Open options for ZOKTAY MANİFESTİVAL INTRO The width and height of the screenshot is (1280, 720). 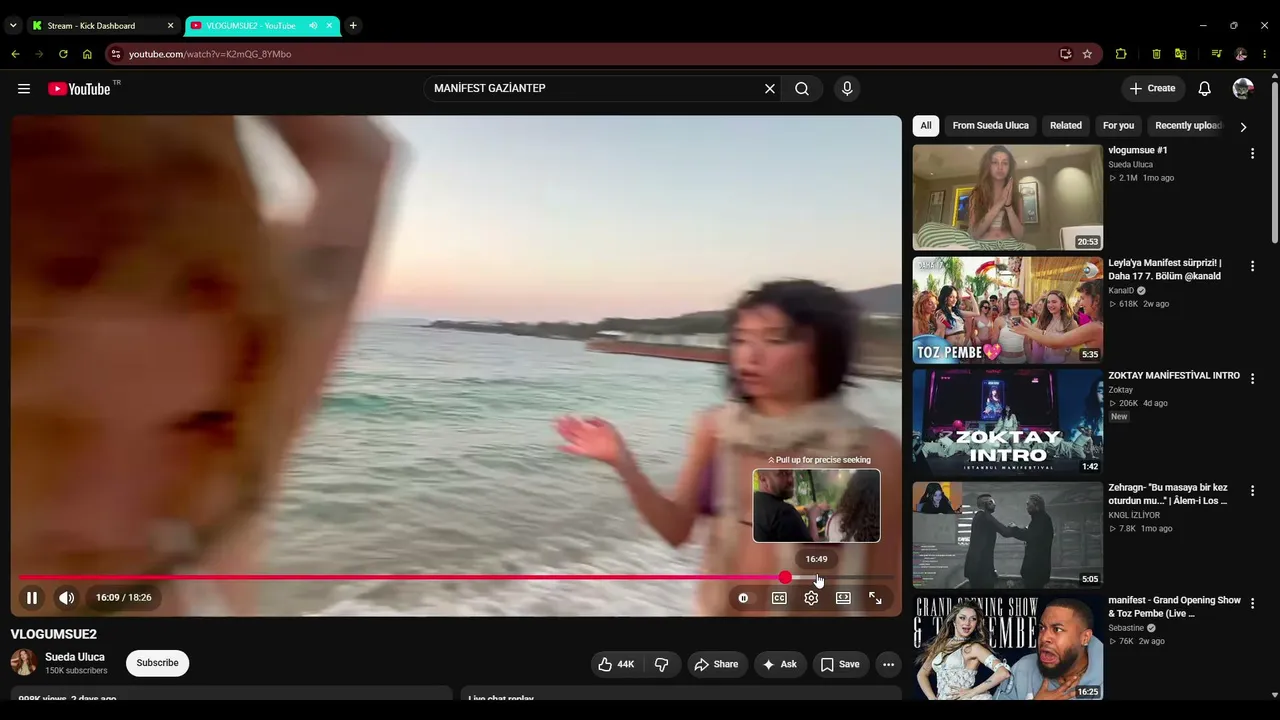(1252, 379)
